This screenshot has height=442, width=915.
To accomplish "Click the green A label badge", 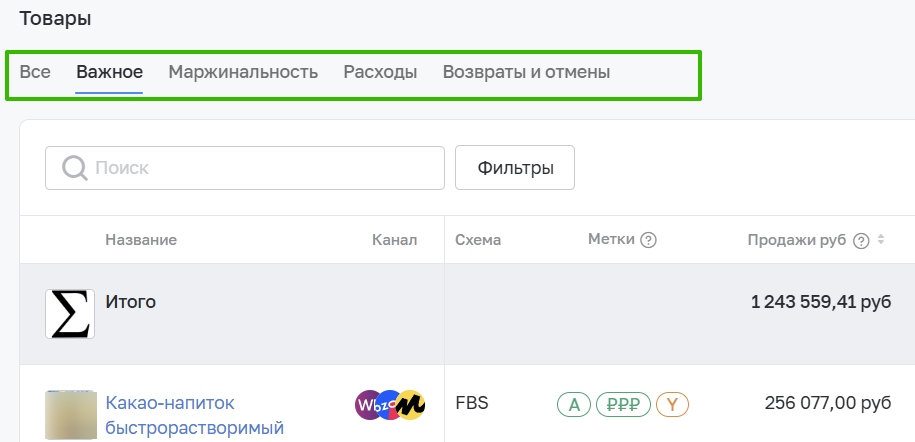I will (574, 405).
